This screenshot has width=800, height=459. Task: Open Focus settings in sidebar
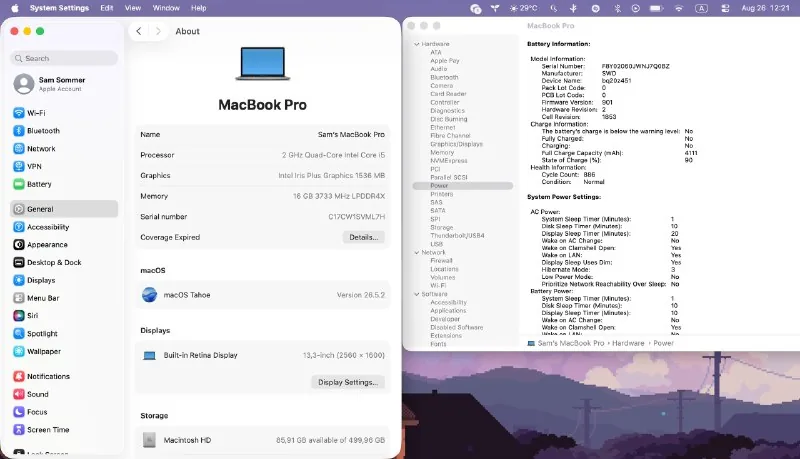point(64,412)
